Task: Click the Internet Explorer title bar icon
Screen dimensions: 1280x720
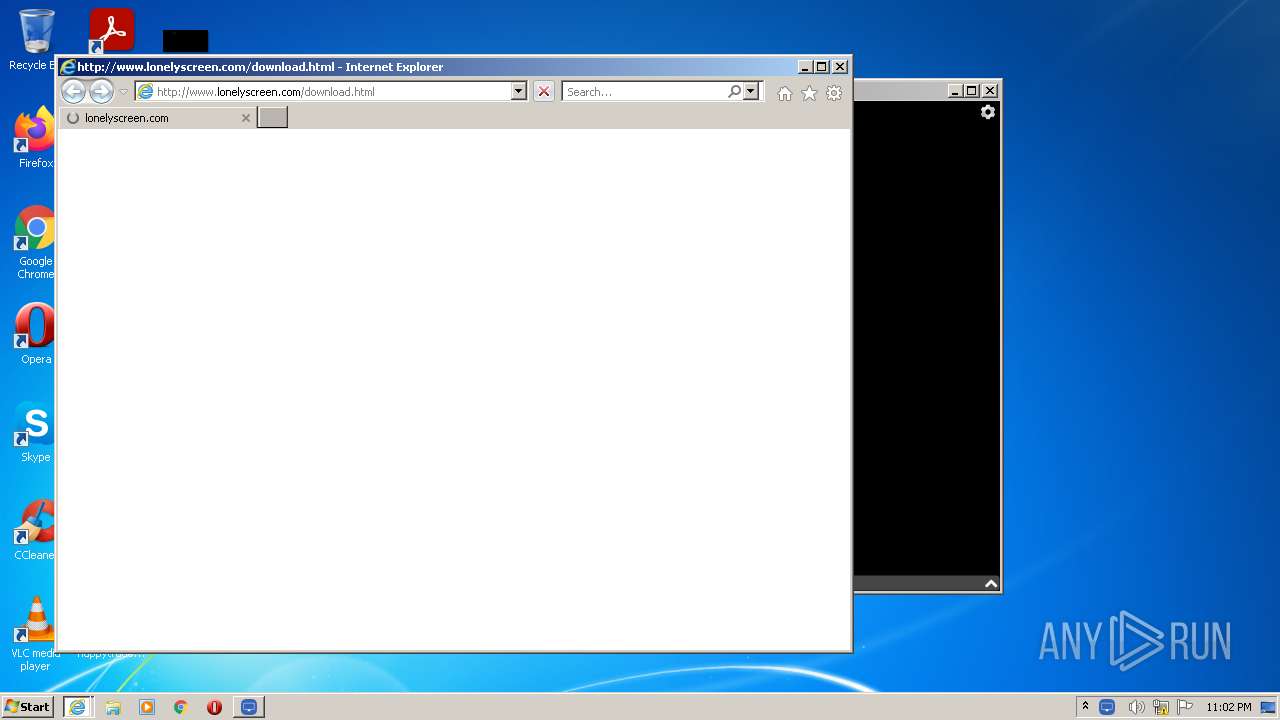Action: pos(68,67)
